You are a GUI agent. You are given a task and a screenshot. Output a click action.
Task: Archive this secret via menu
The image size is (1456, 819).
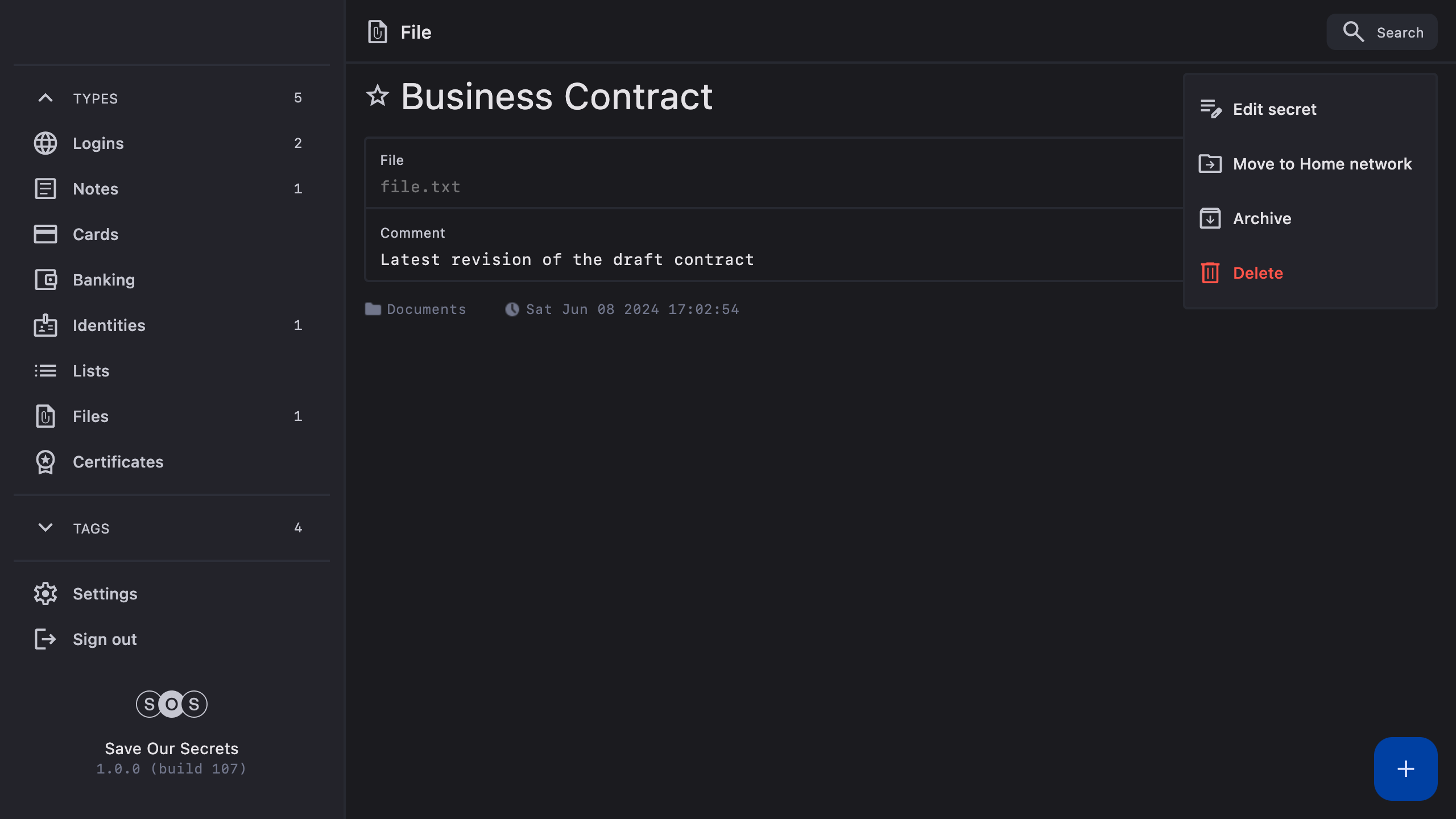pyautogui.click(x=1261, y=218)
